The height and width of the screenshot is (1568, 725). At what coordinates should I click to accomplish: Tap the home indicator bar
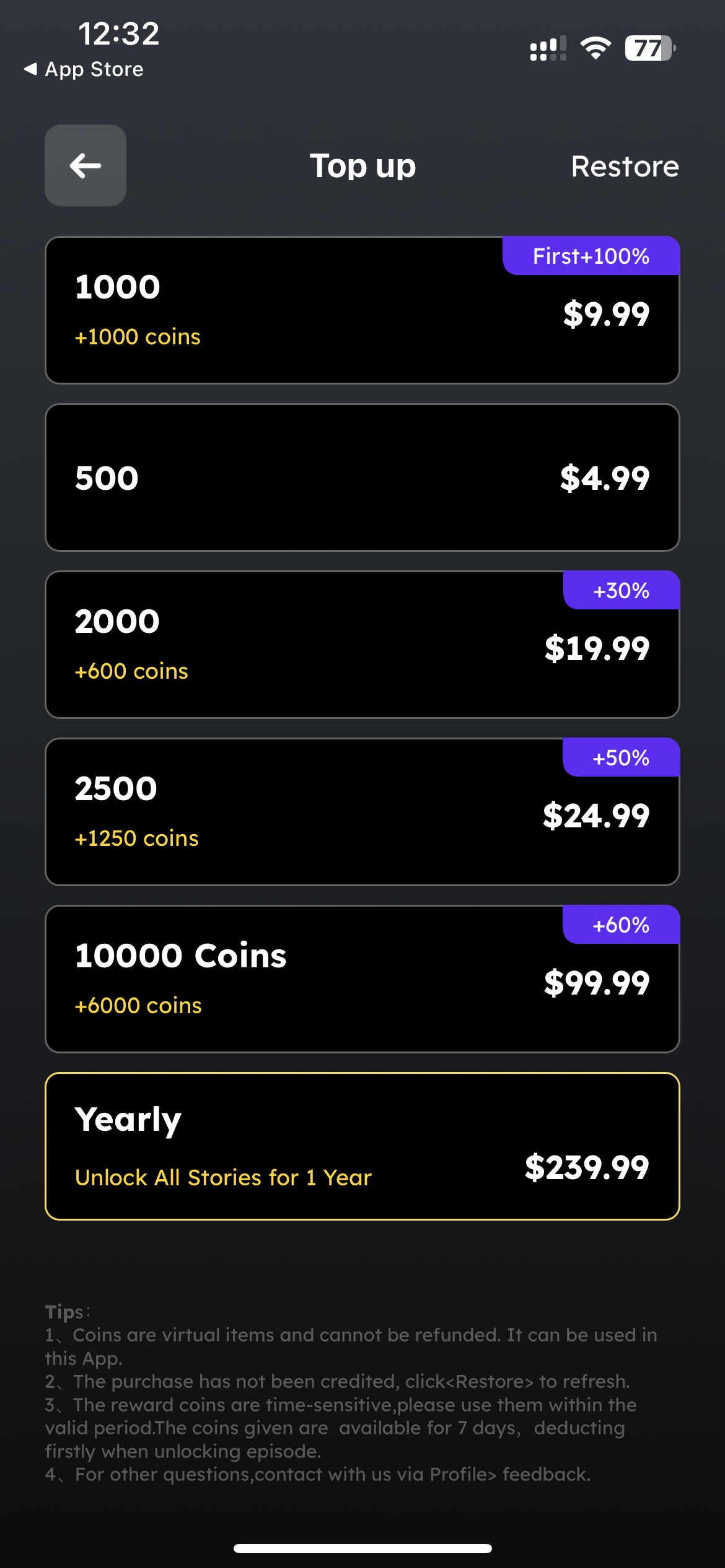coord(362,1548)
